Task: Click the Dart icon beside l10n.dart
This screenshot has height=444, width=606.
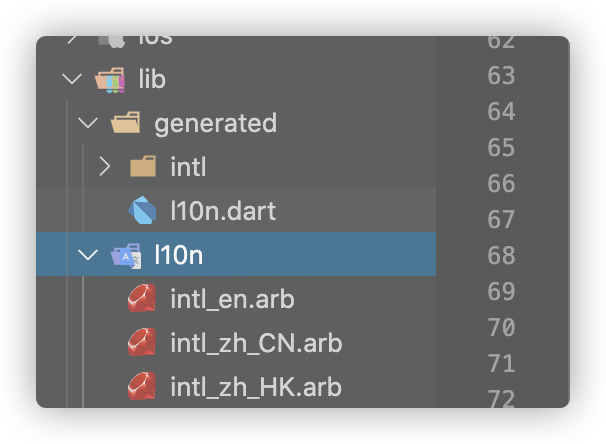Action: point(142,210)
